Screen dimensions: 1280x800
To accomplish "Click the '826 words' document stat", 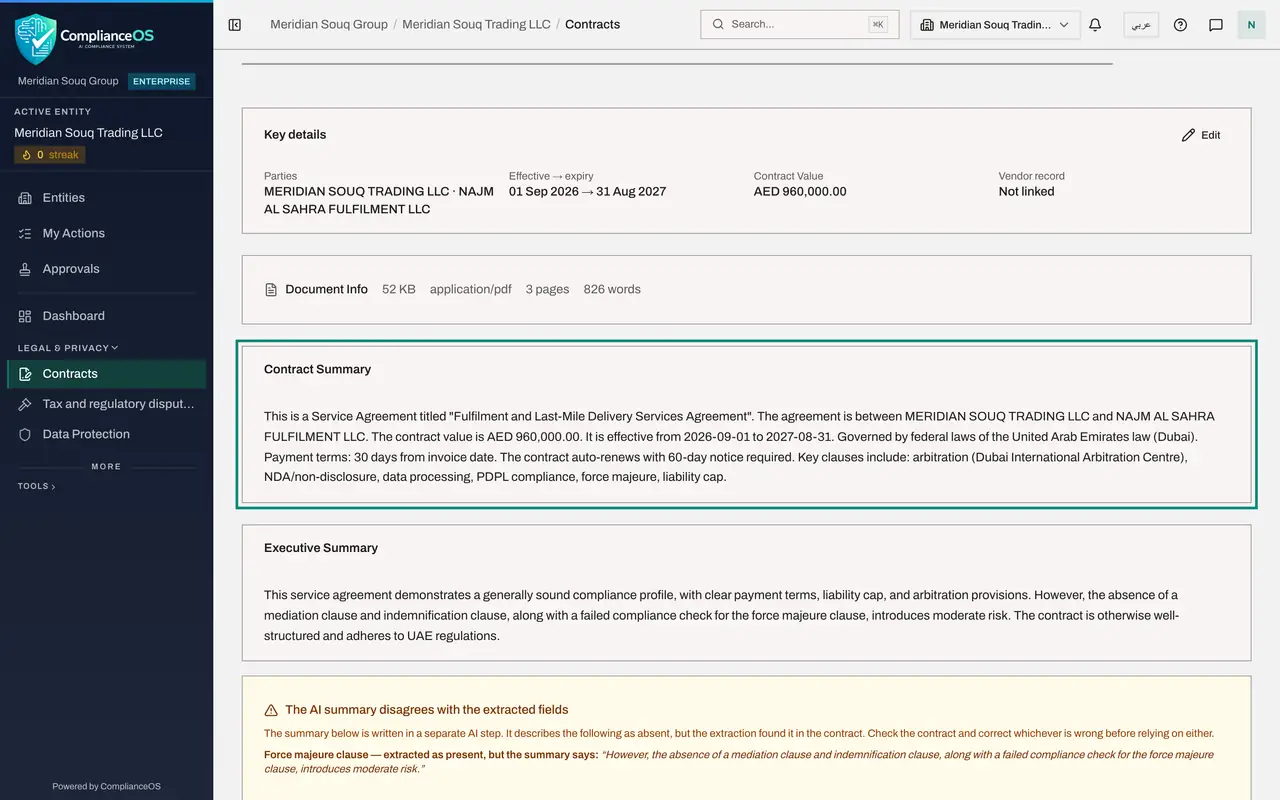I will [612, 289].
